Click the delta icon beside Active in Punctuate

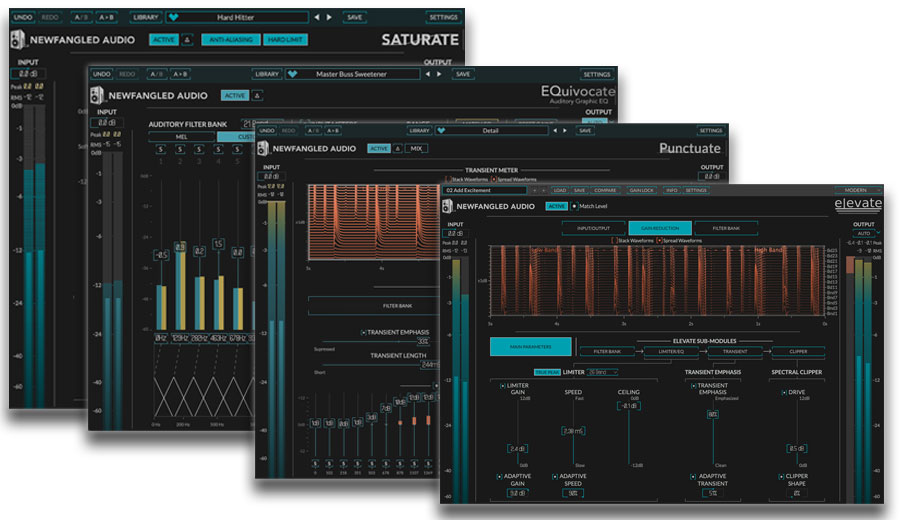tap(397, 148)
